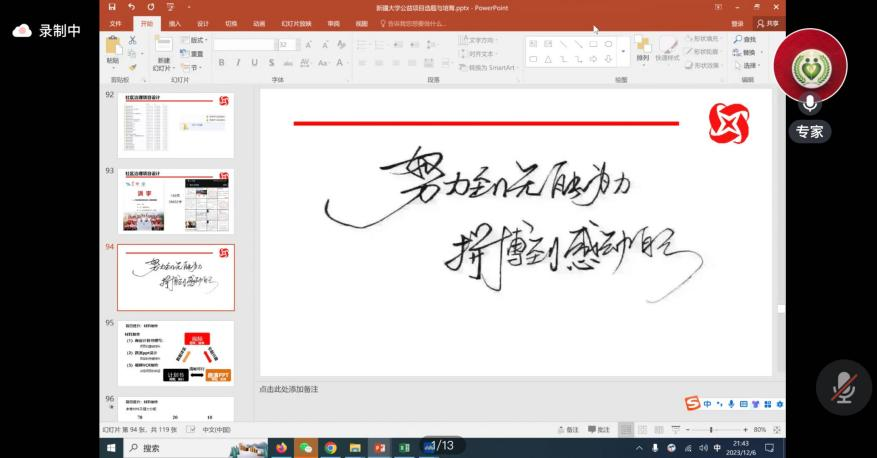Open the Select (选择) dropdown in editing group
This screenshot has width=877, height=458.
(748, 66)
